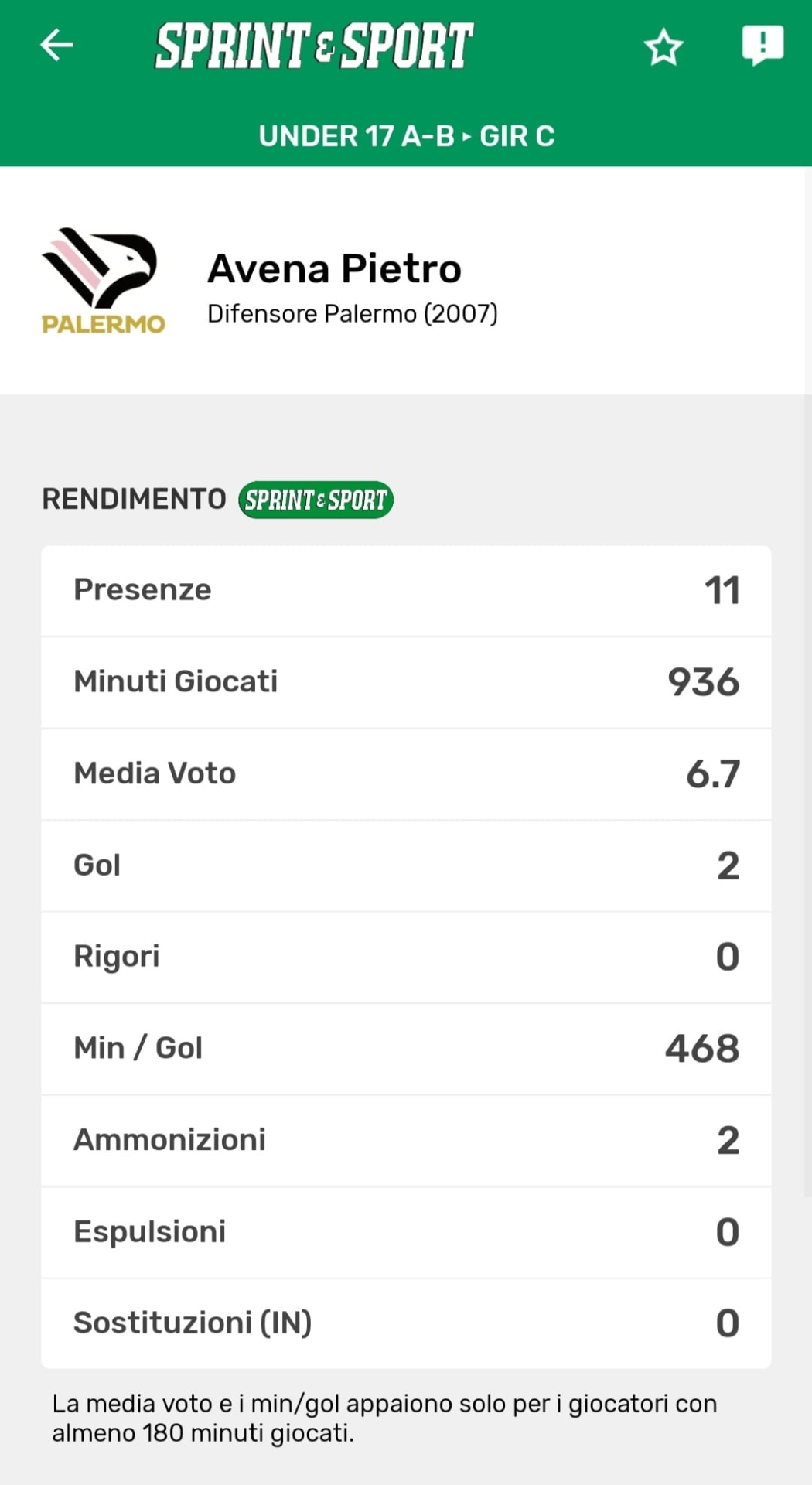Viewport: 812px width, 1485px height.
Task: Tap the media voto footnote text
Action: [384, 1418]
